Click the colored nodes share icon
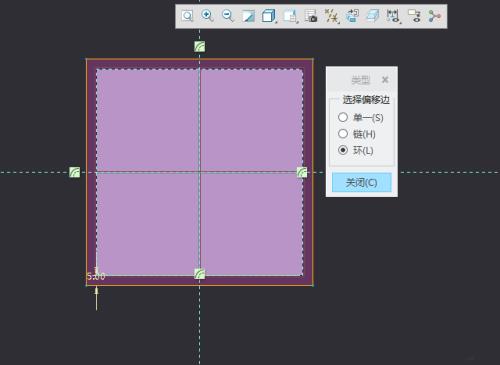500x365 pixels. pyautogui.click(x=434, y=16)
